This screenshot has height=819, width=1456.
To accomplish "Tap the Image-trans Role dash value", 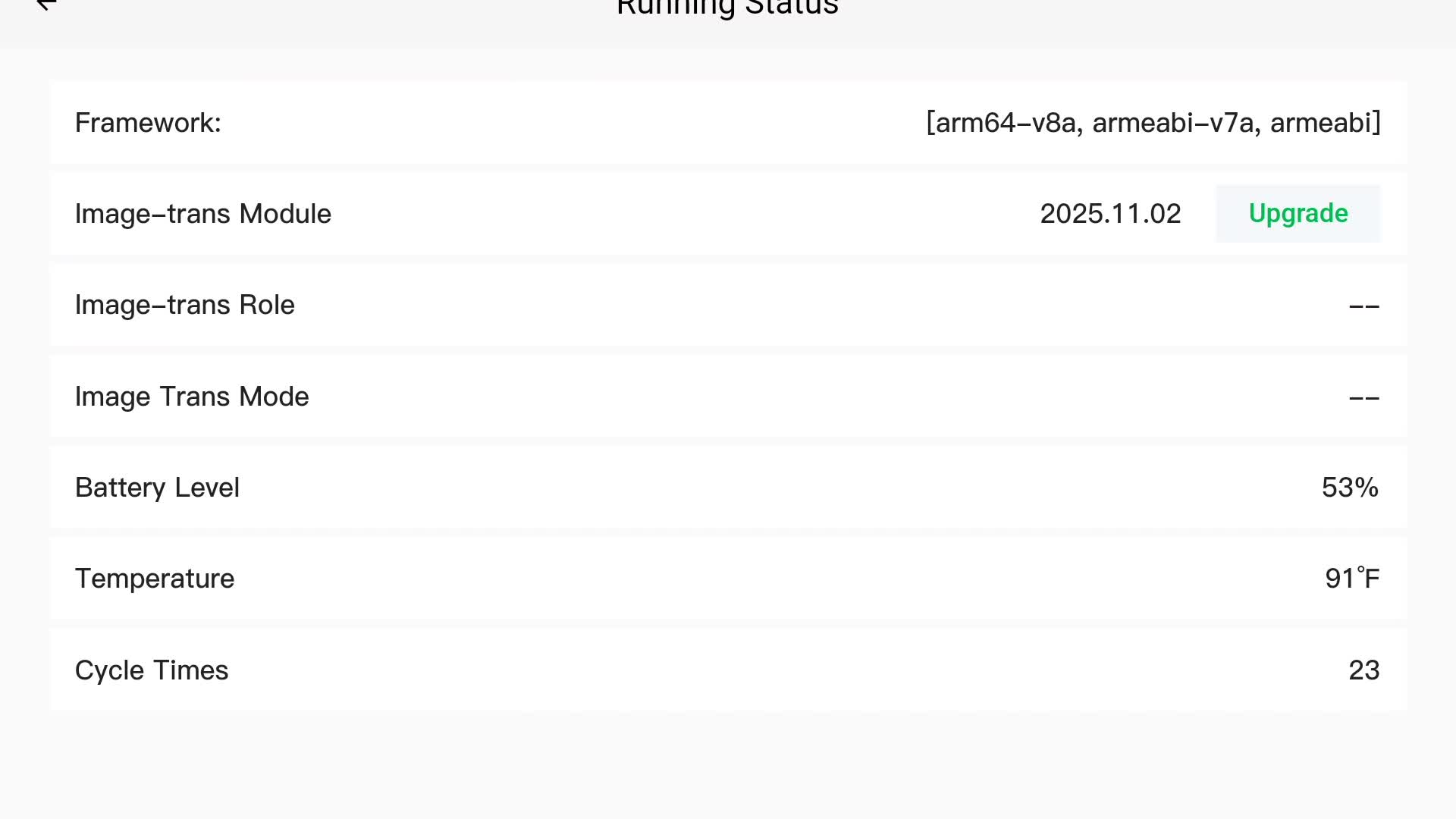I will (1363, 306).
